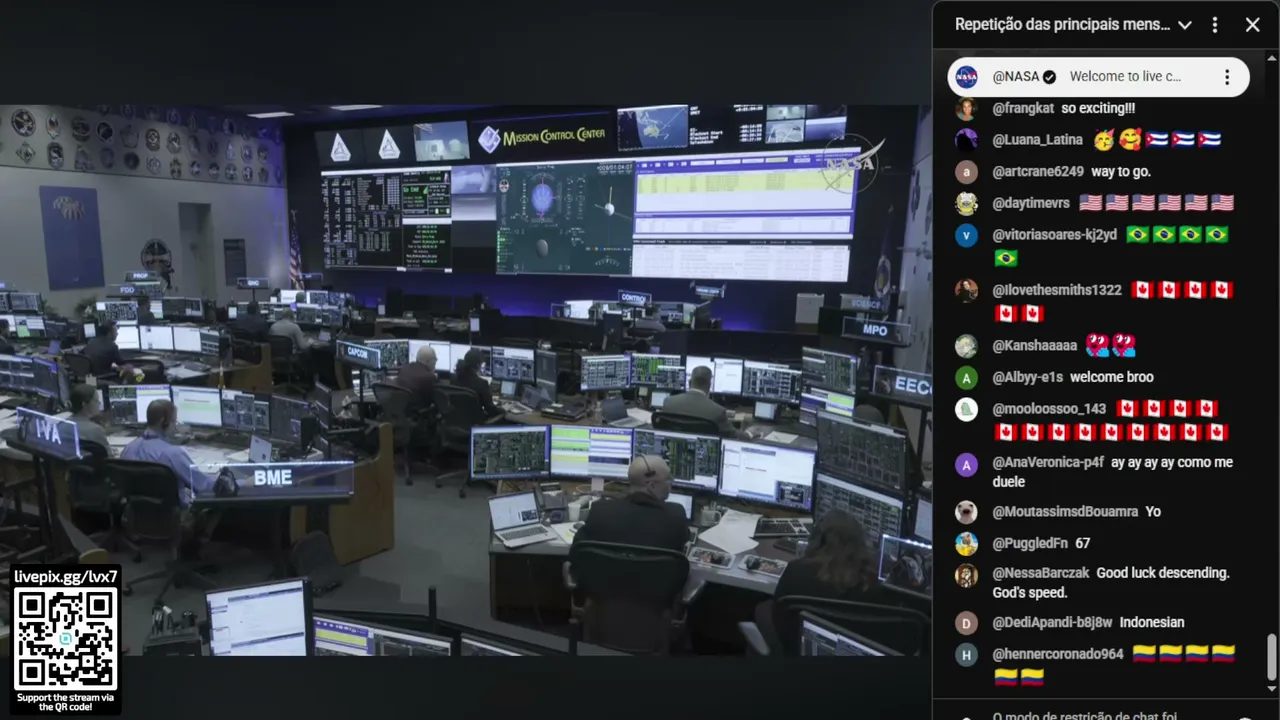
Task: Click the Mission Control live video player
Action: 466,380
